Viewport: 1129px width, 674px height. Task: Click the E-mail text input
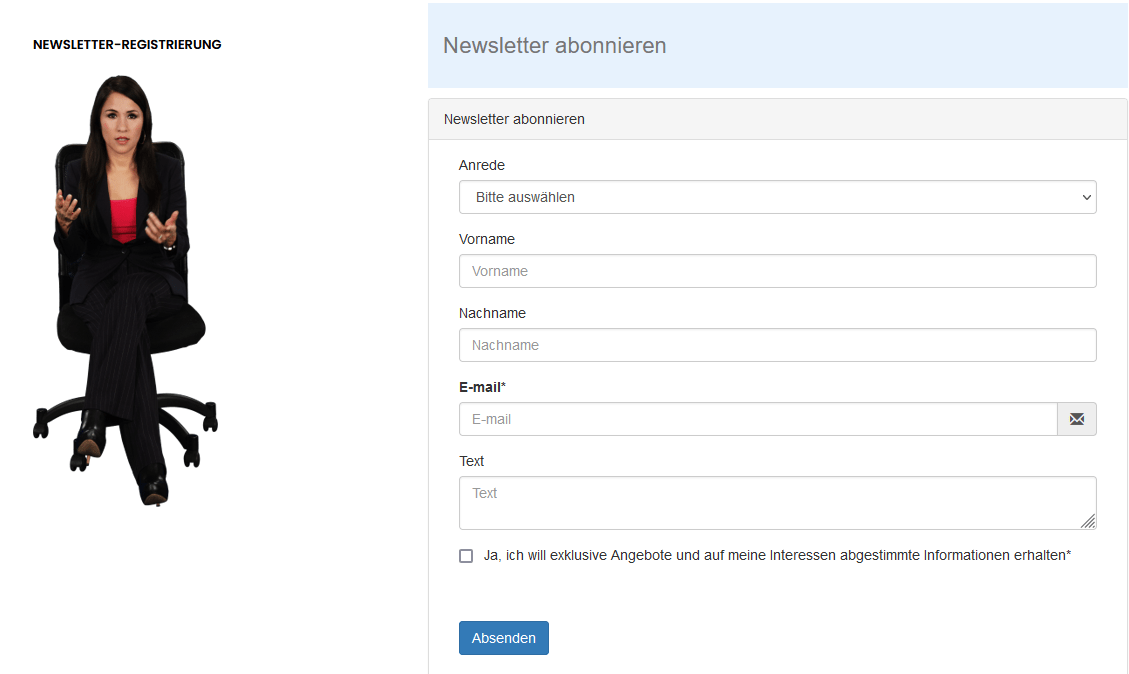[x=757, y=419]
